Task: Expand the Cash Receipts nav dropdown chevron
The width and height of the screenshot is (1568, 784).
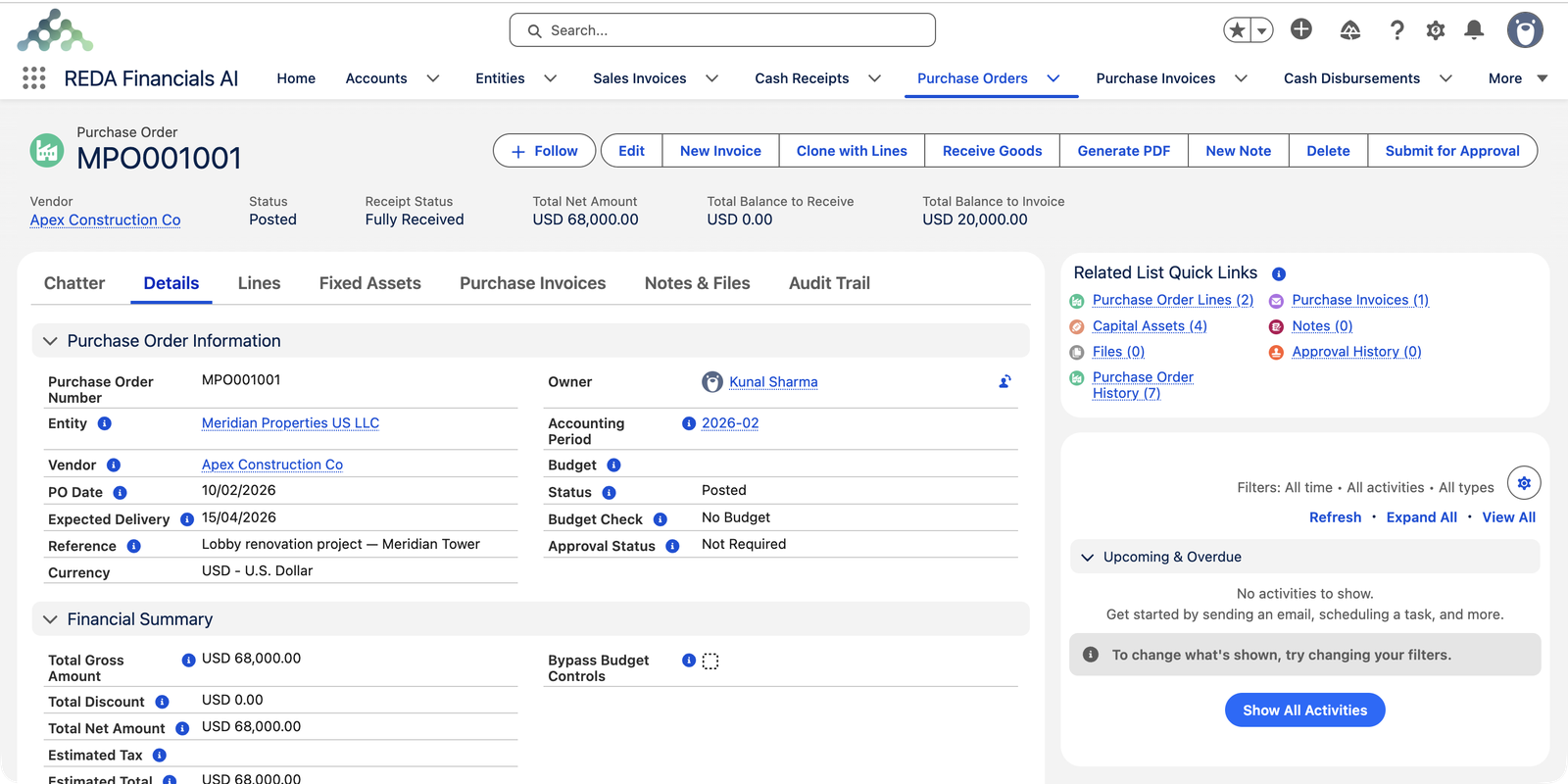Action: [x=875, y=78]
